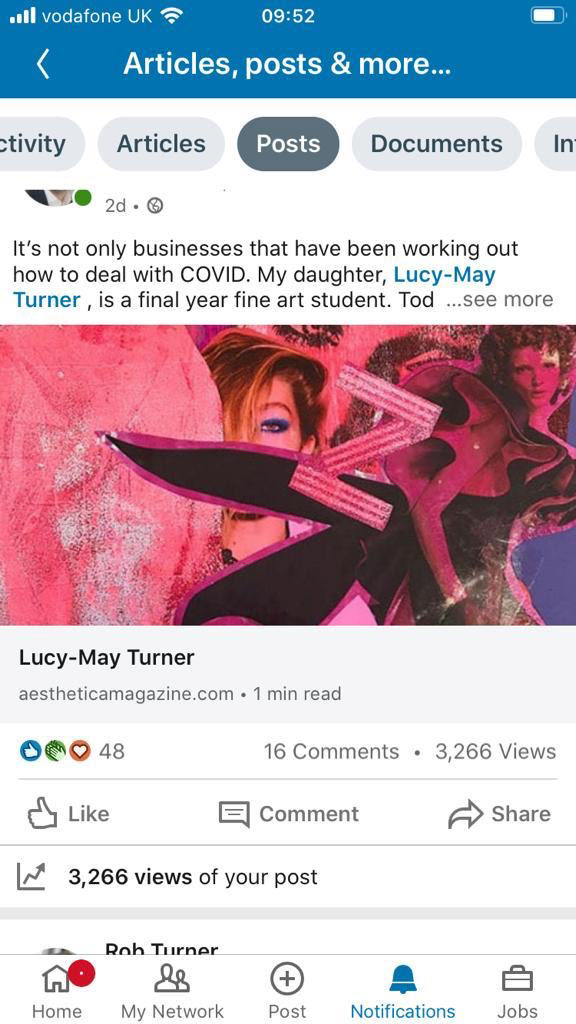Open the Notifications bell icon
The width and height of the screenshot is (576, 1024).
[403, 979]
